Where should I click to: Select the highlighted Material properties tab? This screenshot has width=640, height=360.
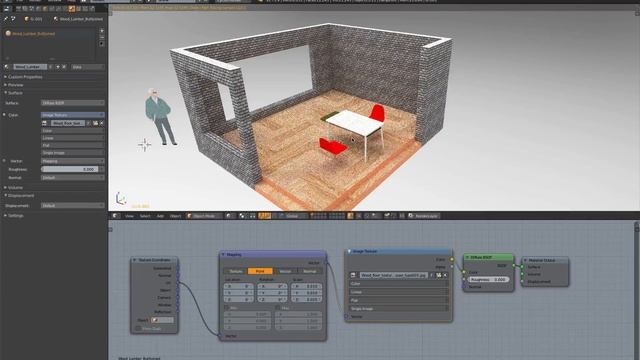point(71,9)
